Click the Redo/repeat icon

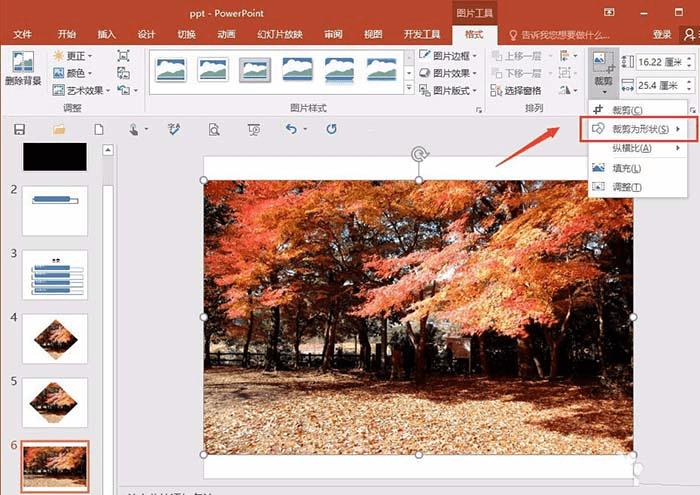[331, 129]
